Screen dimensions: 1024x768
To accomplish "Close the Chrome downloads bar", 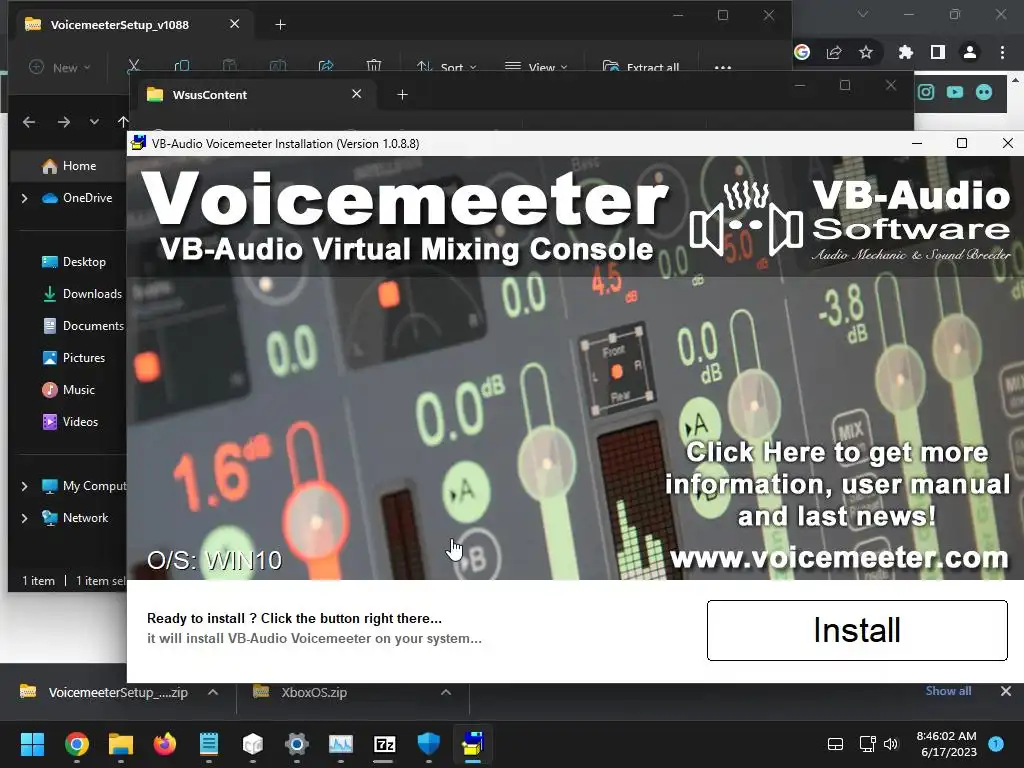I will point(1006,691).
